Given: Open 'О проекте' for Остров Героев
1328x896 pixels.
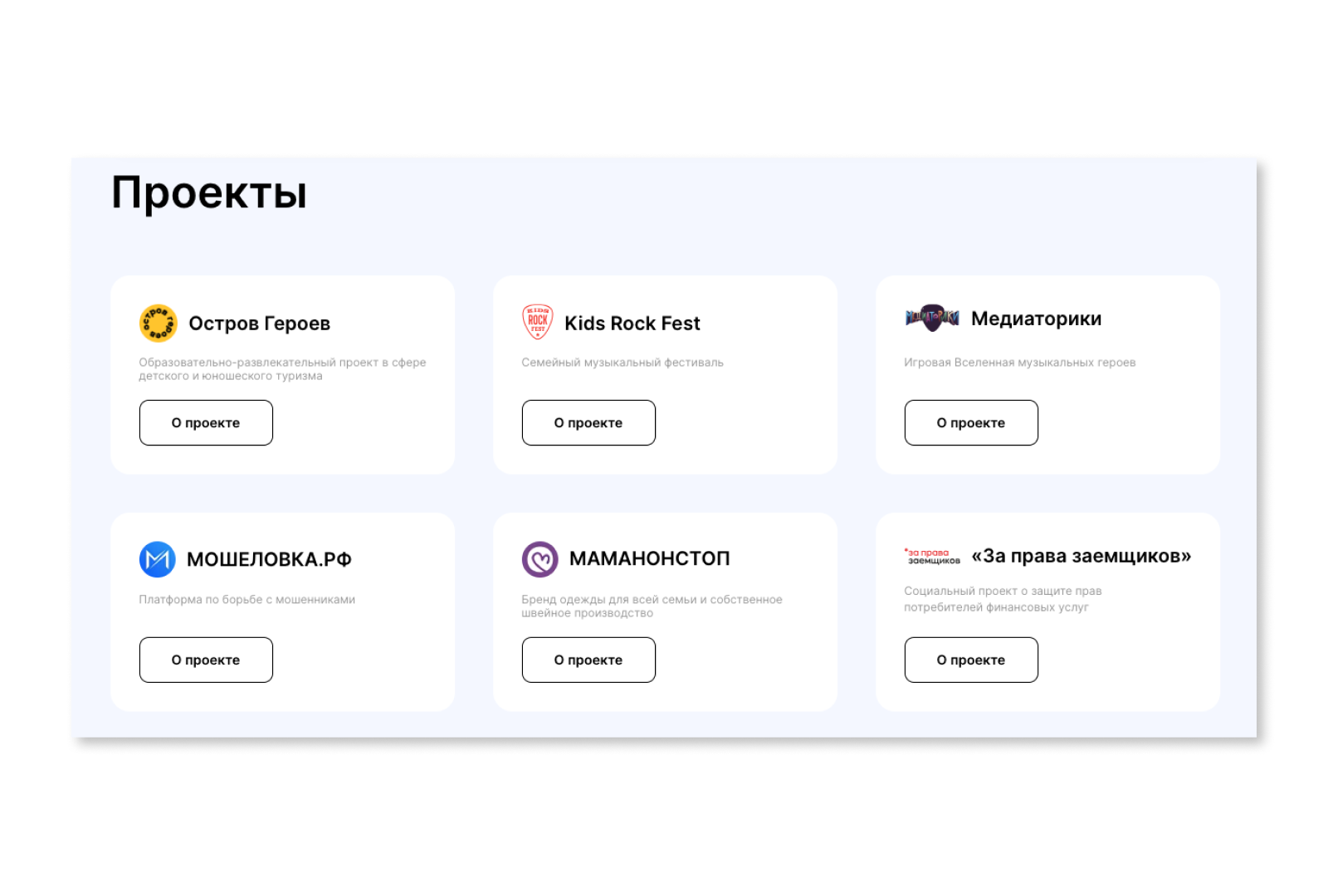Looking at the screenshot, I should tap(206, 423).
